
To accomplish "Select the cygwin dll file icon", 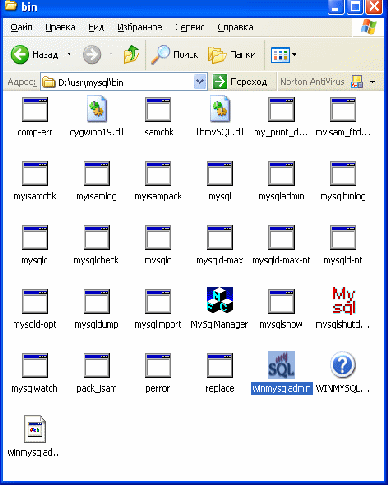I will click(x=97, y=109).
